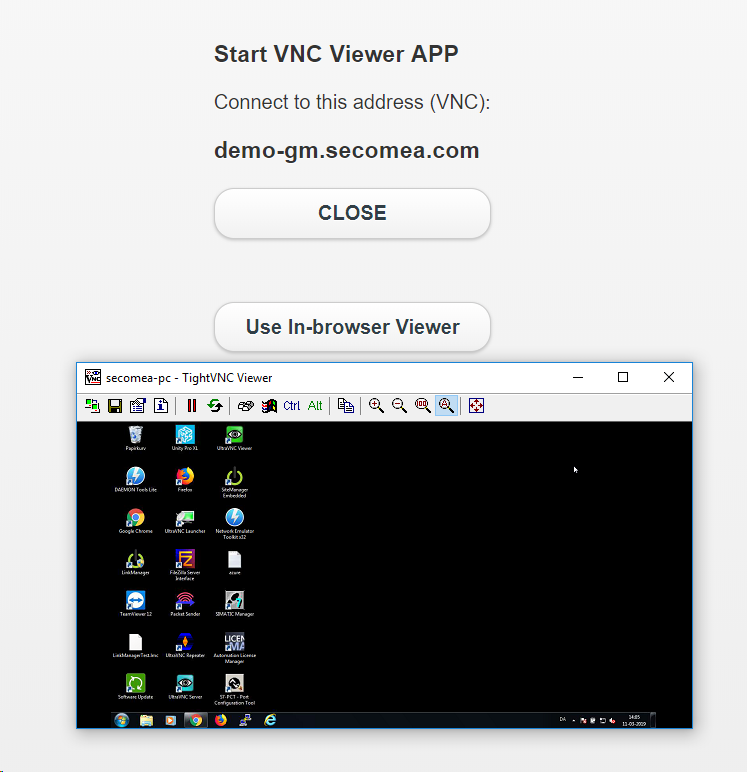Click network computers icon in remote taskbar
This screenshot has height=772, width=747.
(x=245, y=720)
